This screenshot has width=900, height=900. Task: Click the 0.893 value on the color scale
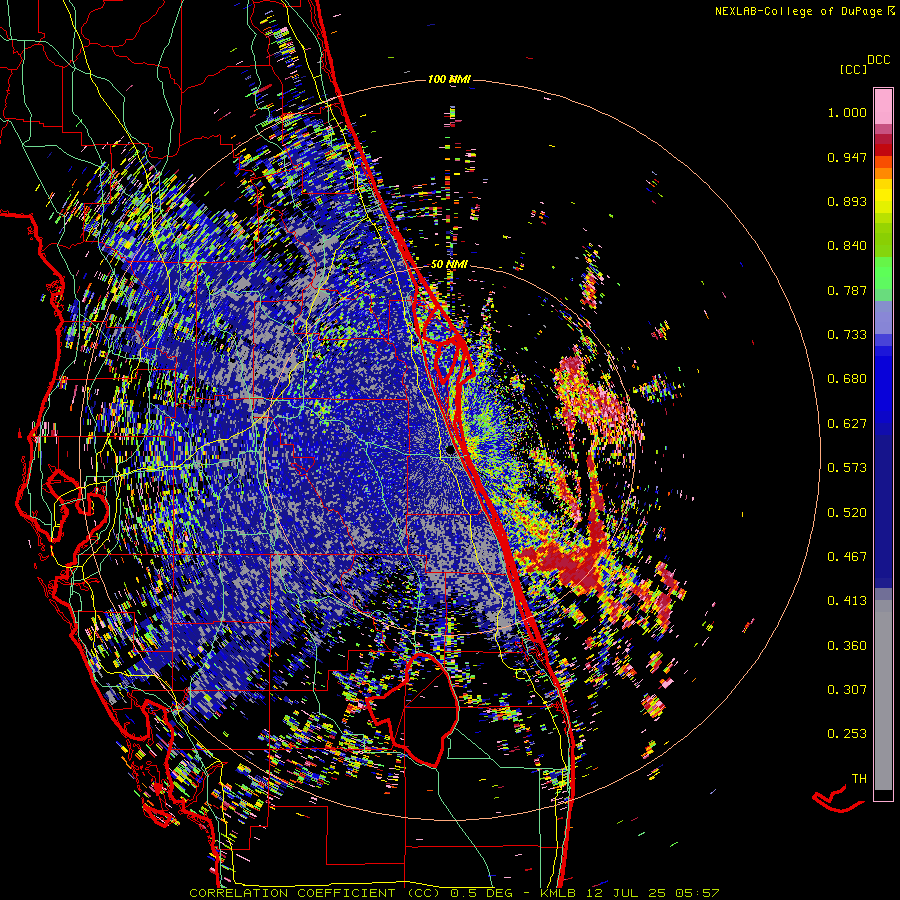click(847, 201)
